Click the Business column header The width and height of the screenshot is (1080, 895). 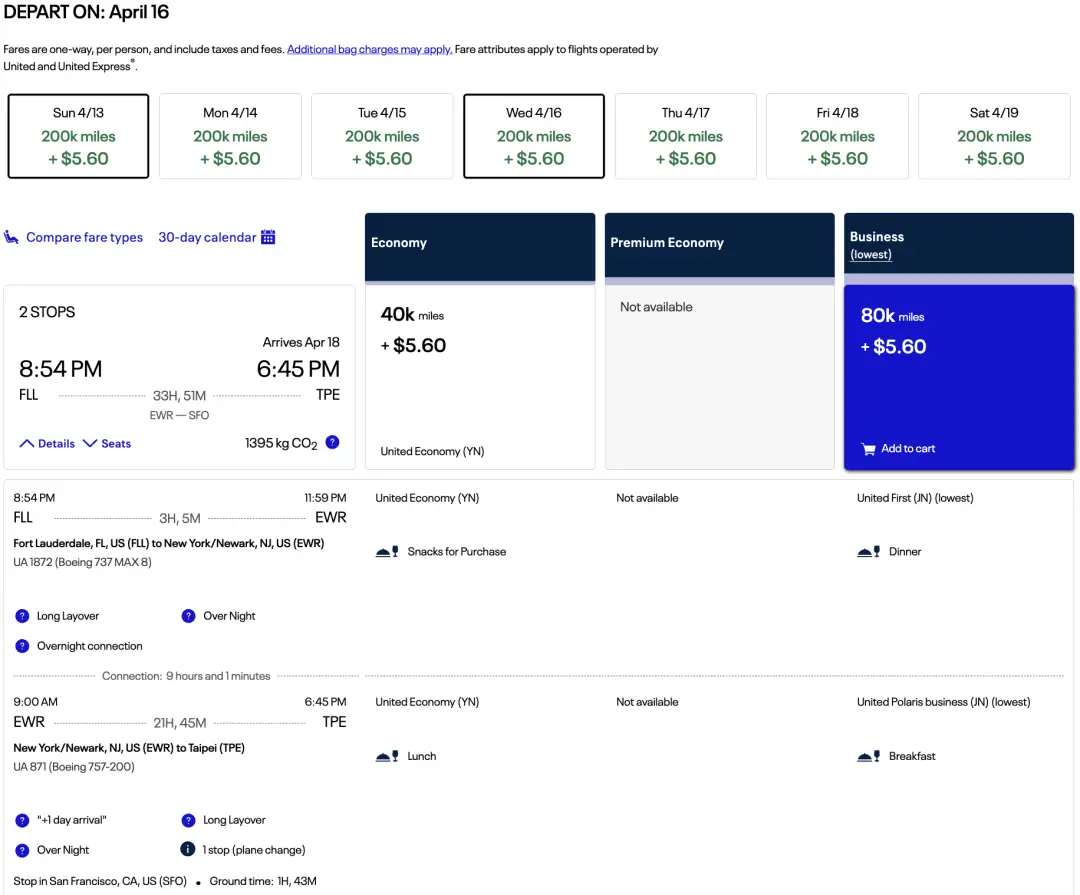(958, 245)
